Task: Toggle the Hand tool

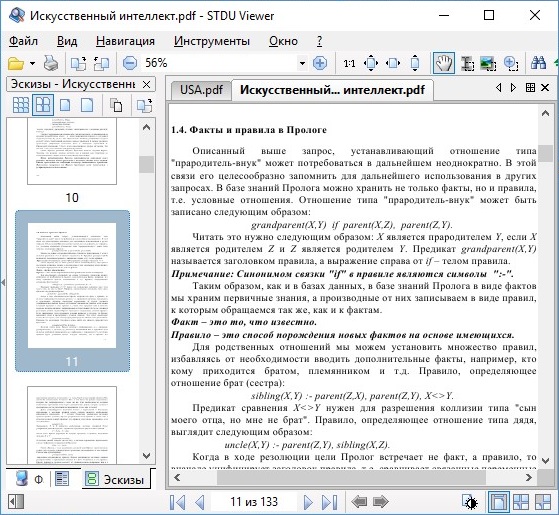Action: tap(444, 63)
